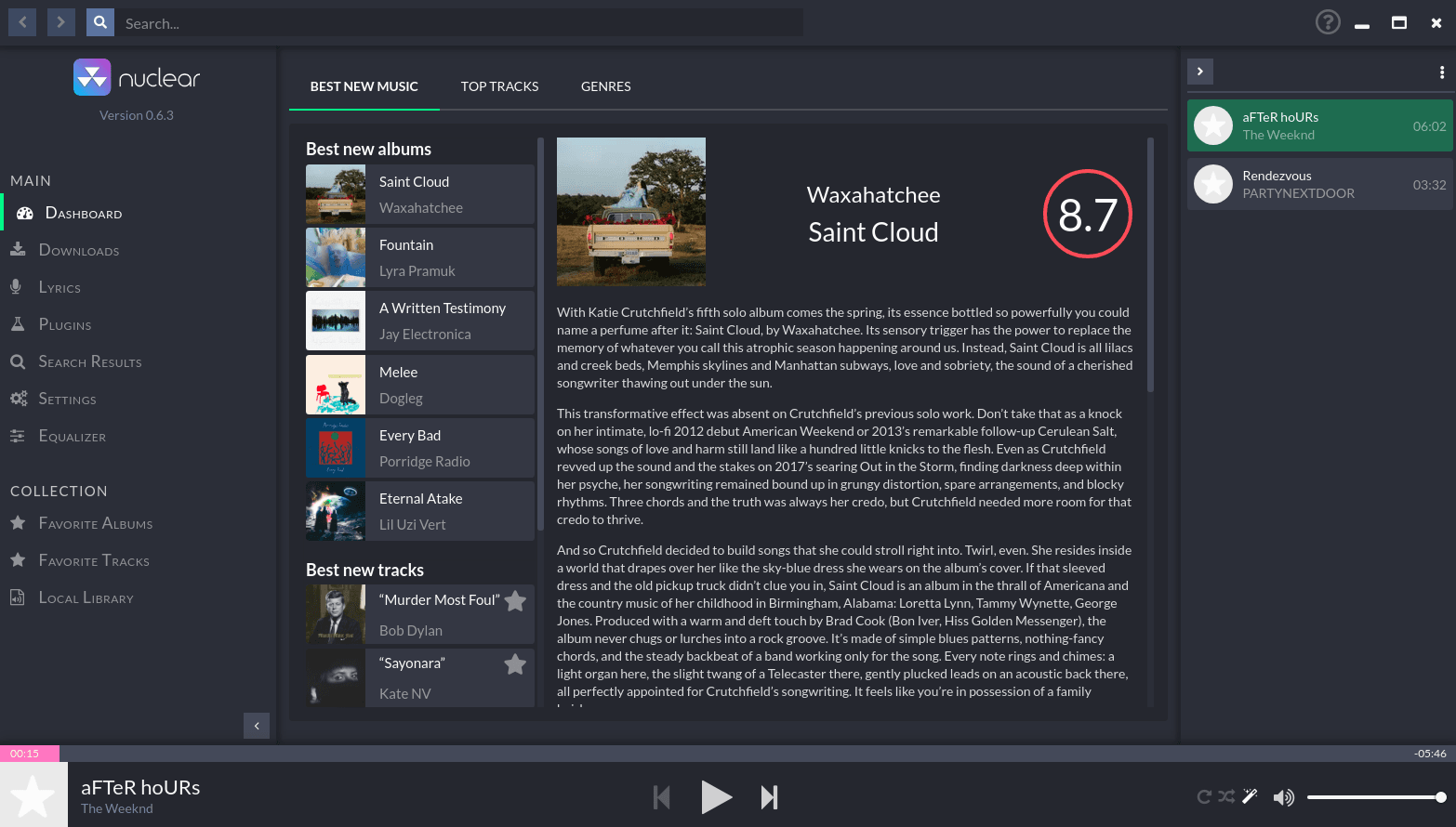Skip to next track
This screenshot has height=827, width=1456.
point(769,797)
